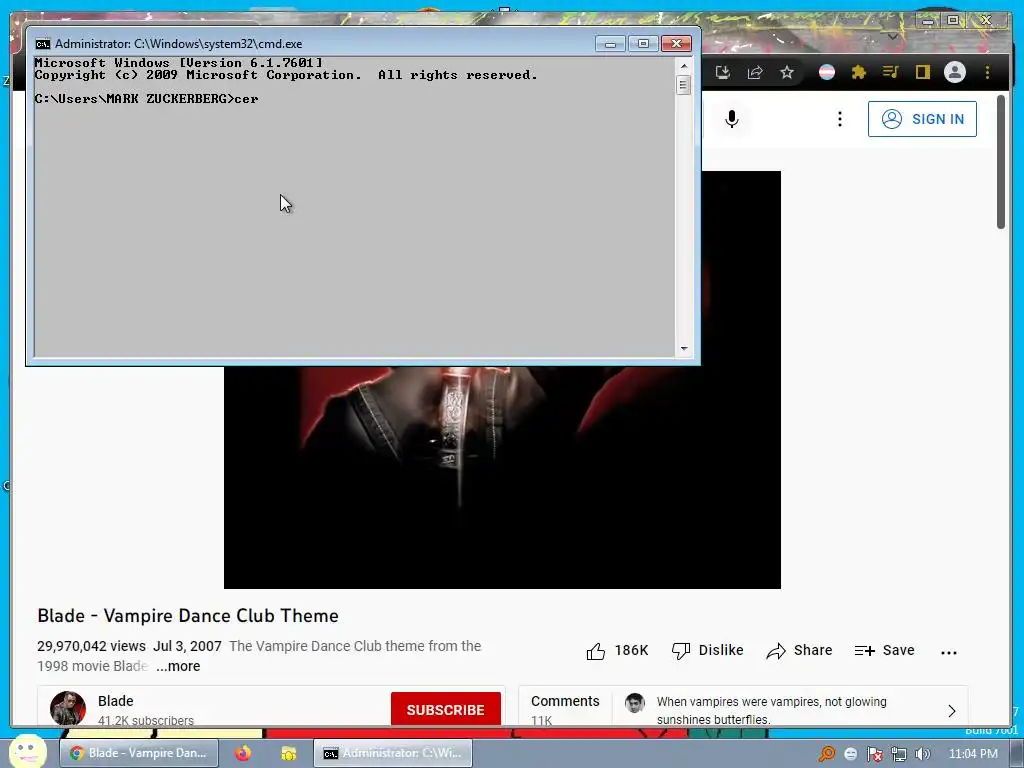This screenshot has width=1024, height=768.
Task: Close the Chrome window
Action: 986,21
